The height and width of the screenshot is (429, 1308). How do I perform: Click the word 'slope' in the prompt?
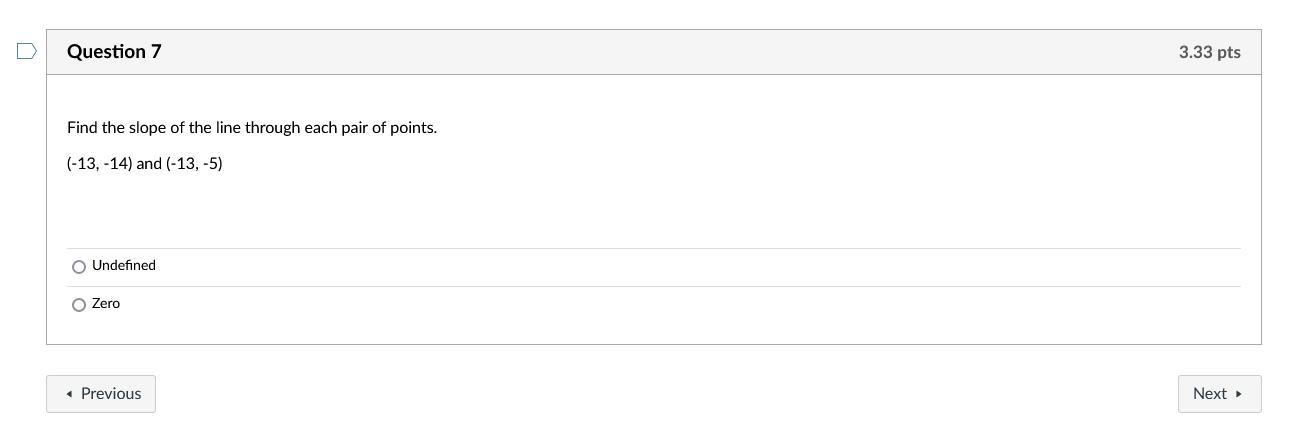(148, 128)
